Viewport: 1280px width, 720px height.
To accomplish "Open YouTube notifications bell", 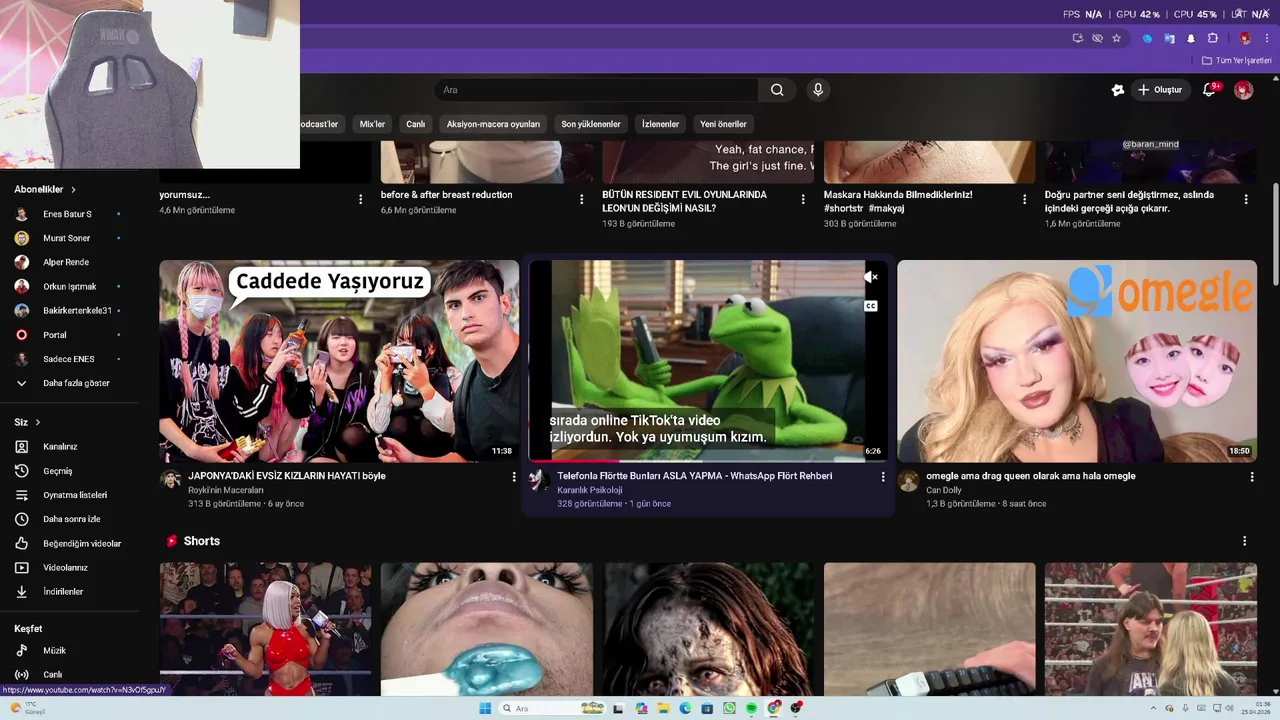I will coord(1209,90).
